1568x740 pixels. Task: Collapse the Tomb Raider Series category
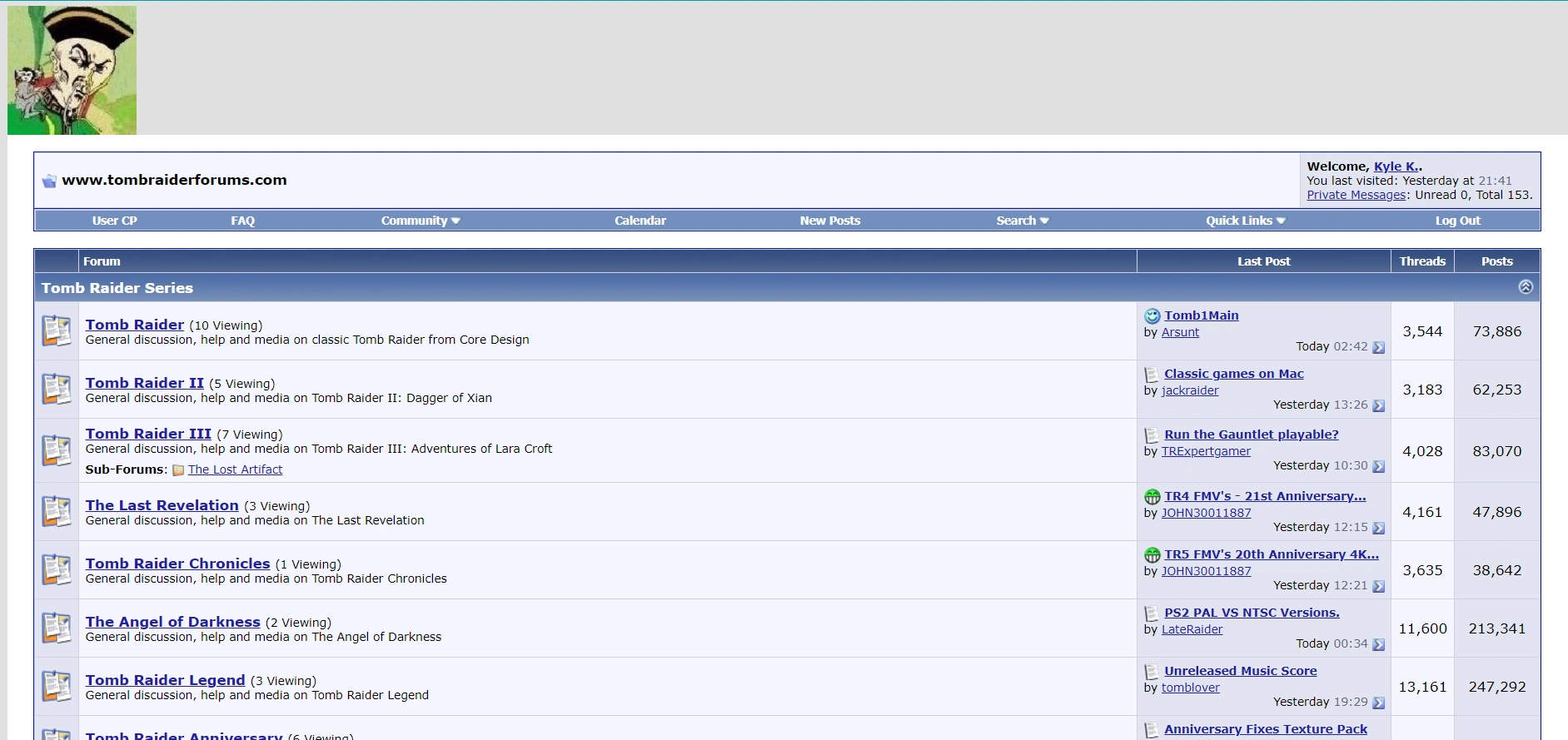1525,286
